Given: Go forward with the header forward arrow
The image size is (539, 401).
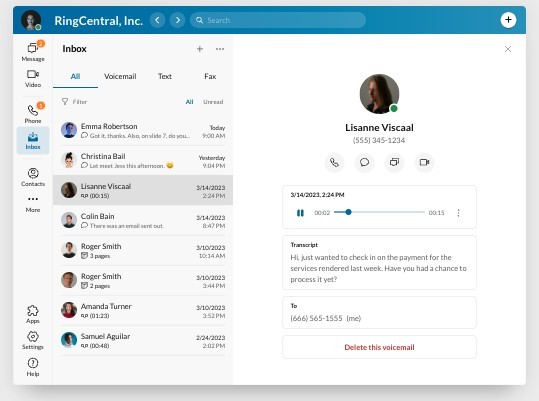Looking at the screenshot, I should tap(178, 20).
